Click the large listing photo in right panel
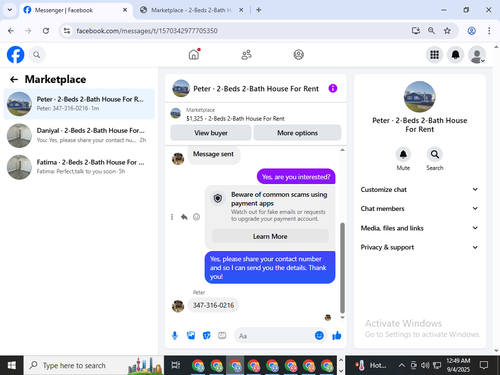This screenshot has height=375, width=500. pos(419,97)
